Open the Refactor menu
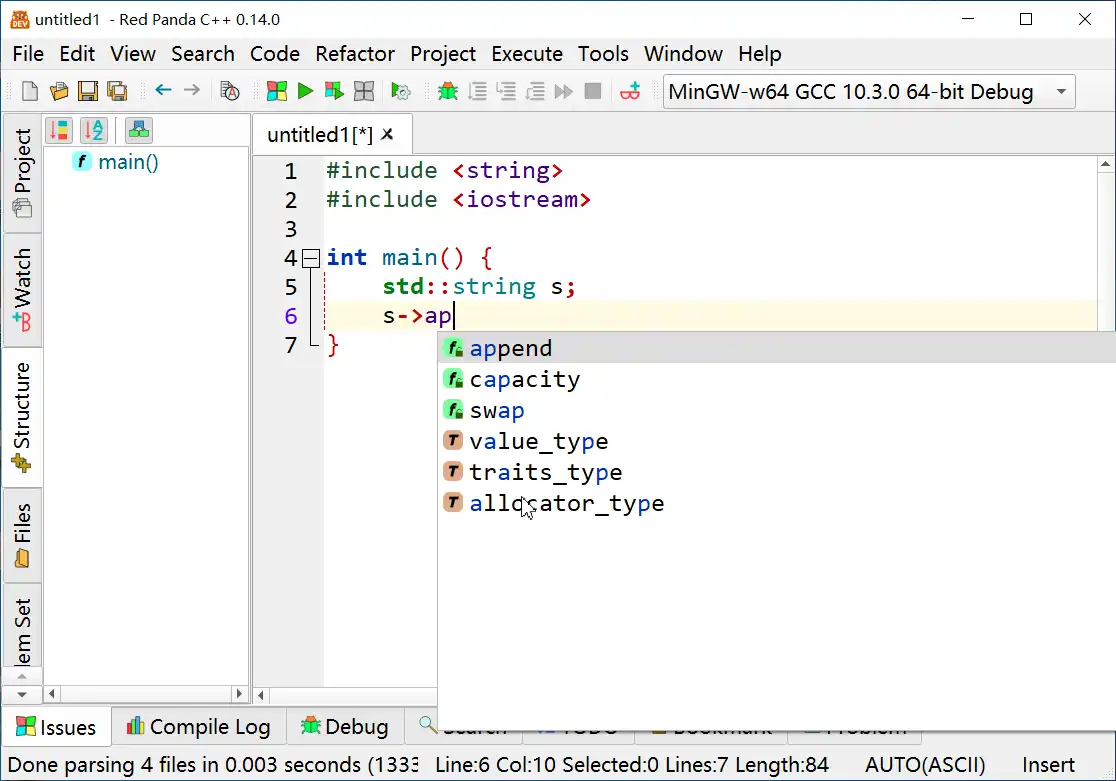Screen dimensions: 1116x781 (x=355, y=54)
